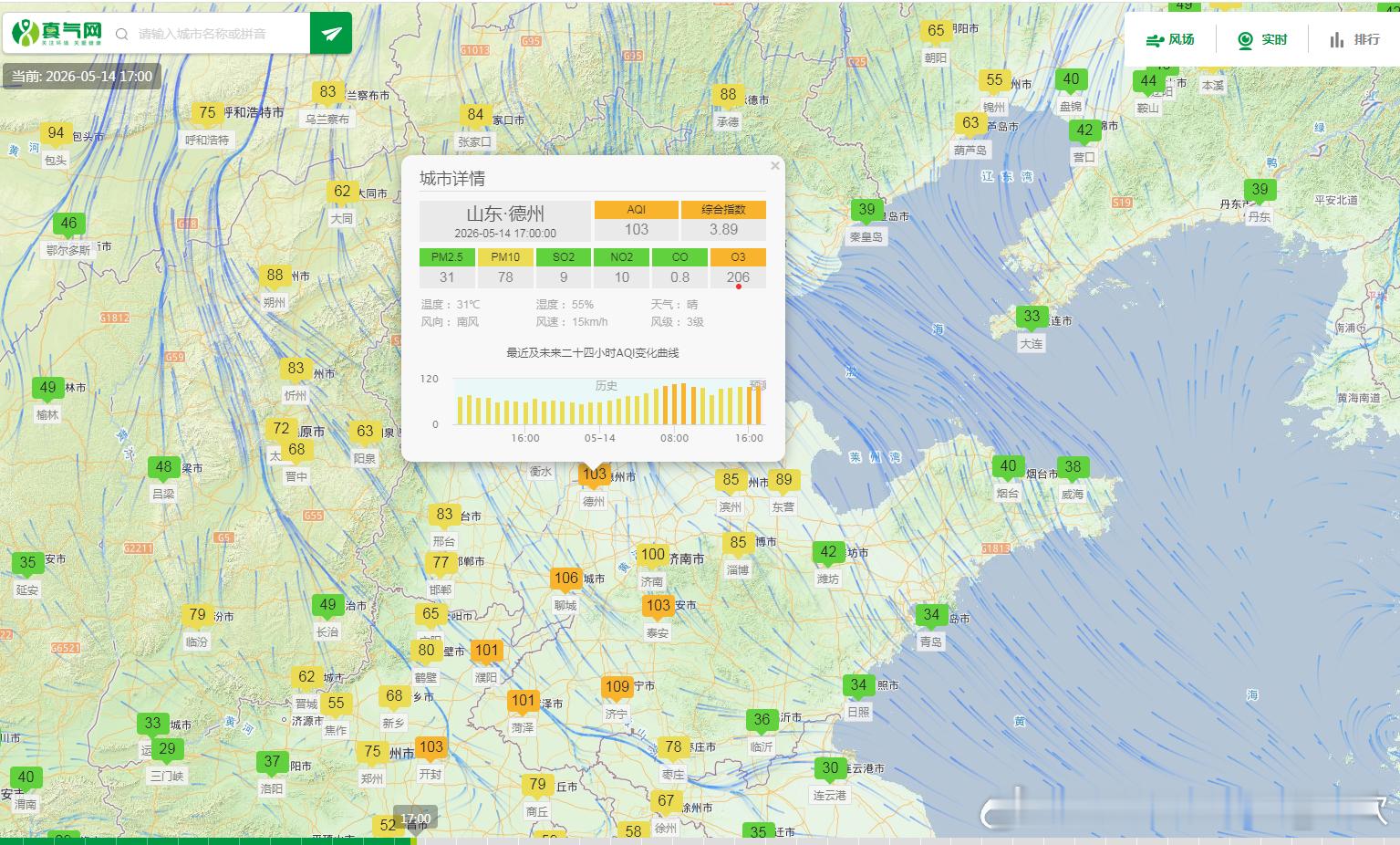1400x845 pixels.
Task: Click the 洛阳 city label
Action: pyautogui.click(x=272, y=788)
